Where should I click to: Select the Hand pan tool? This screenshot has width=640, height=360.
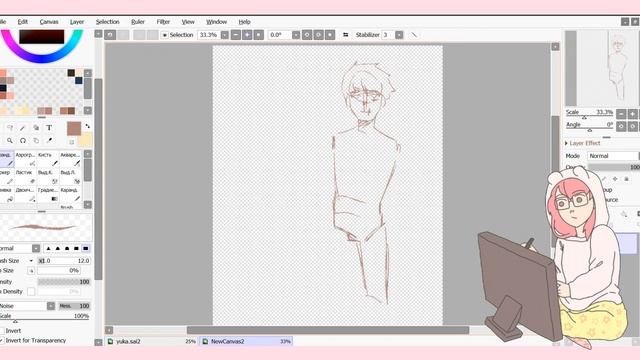(36, 140)
